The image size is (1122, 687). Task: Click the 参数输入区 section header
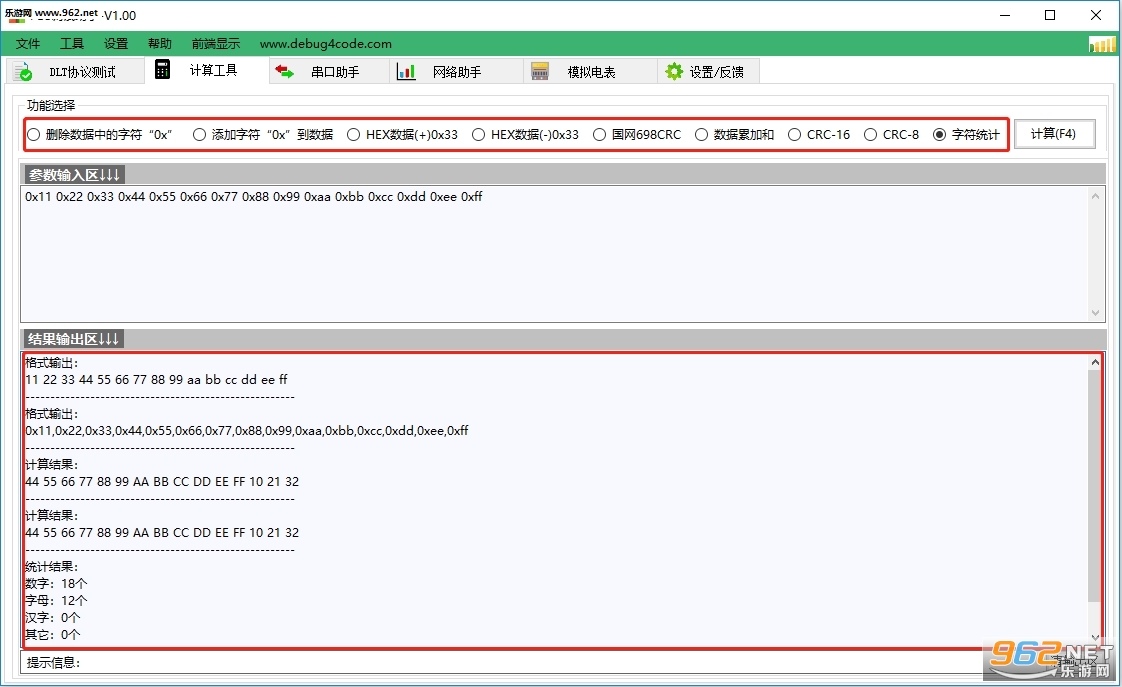[x=74, y=175]
